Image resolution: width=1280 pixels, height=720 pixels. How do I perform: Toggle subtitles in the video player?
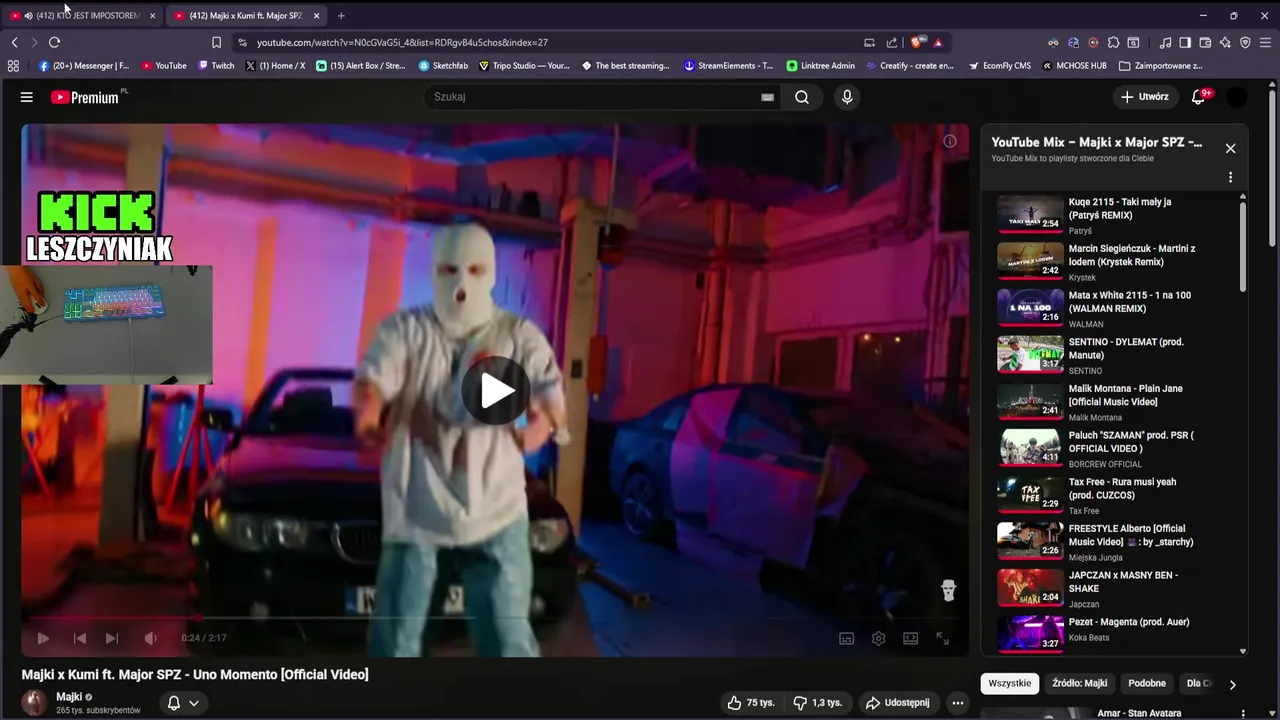point(846,638)
